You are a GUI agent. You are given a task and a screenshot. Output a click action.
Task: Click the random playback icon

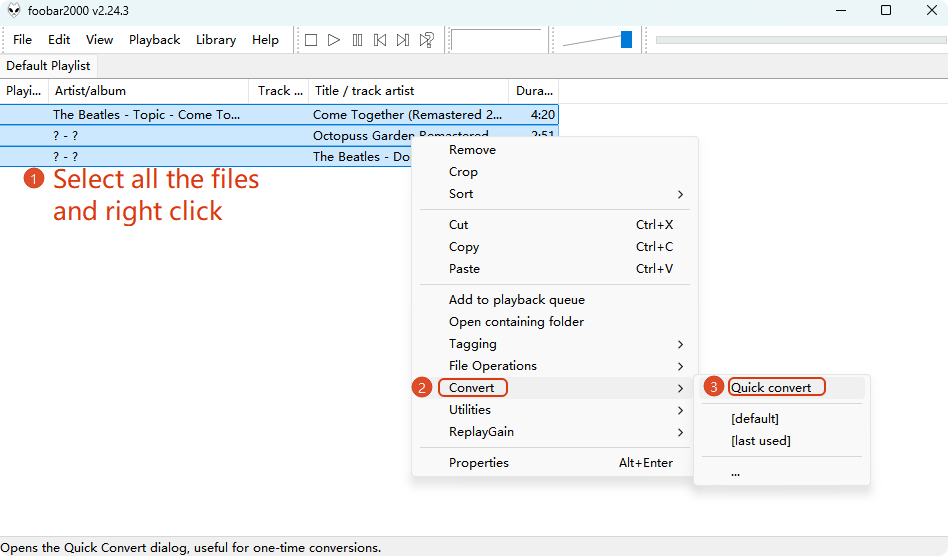427,40
